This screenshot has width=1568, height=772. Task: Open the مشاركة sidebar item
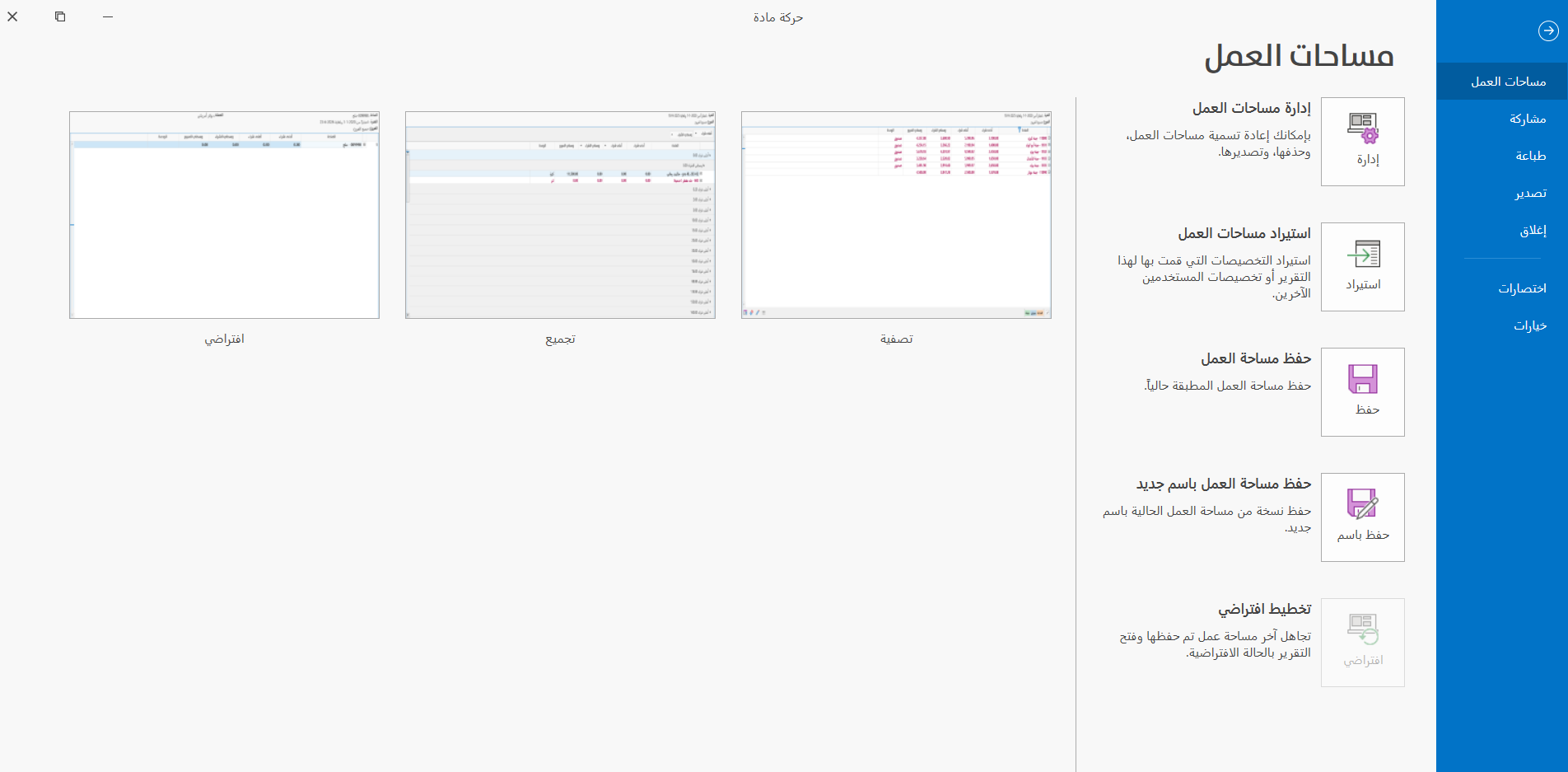(1502, 119)
